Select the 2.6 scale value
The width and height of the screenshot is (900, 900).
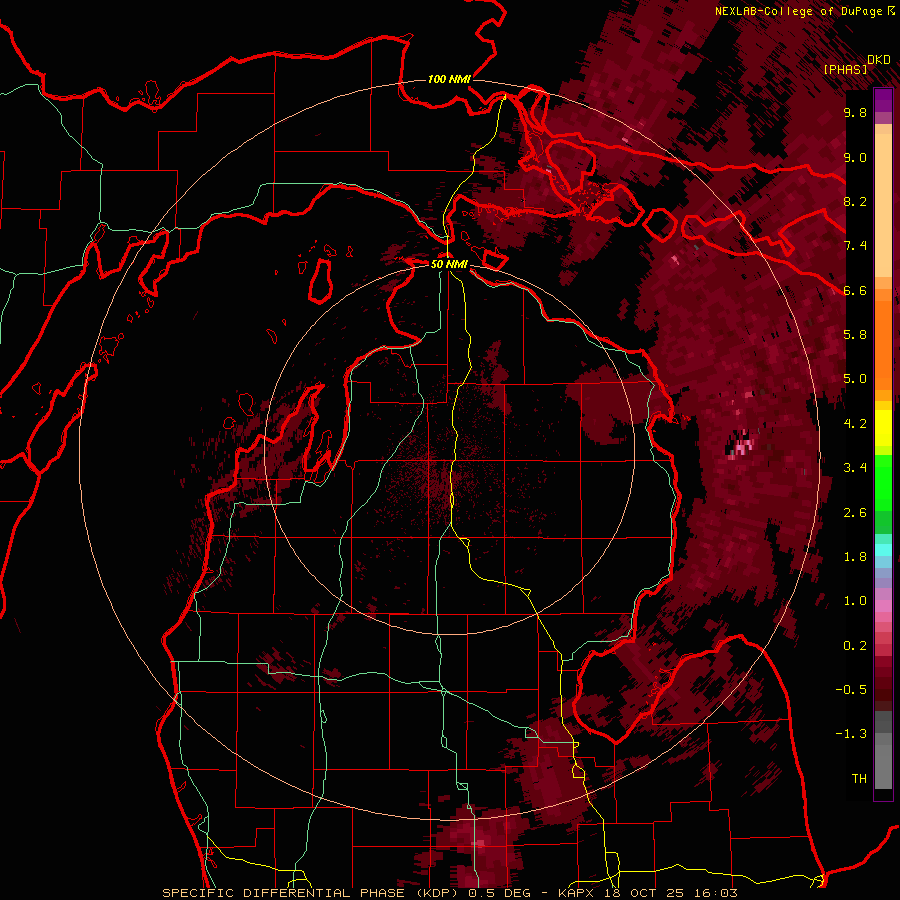[855, 513]
